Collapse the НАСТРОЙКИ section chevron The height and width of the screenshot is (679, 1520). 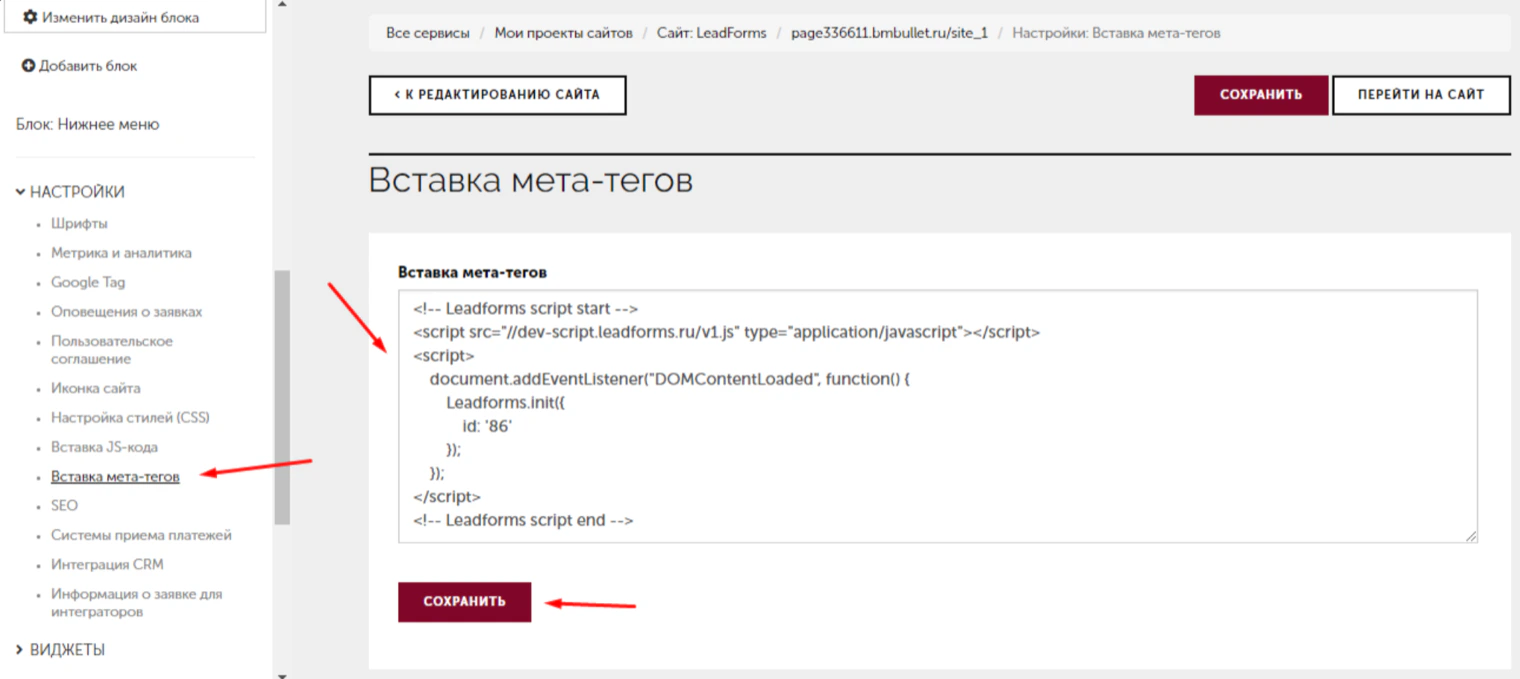[20, 192]
